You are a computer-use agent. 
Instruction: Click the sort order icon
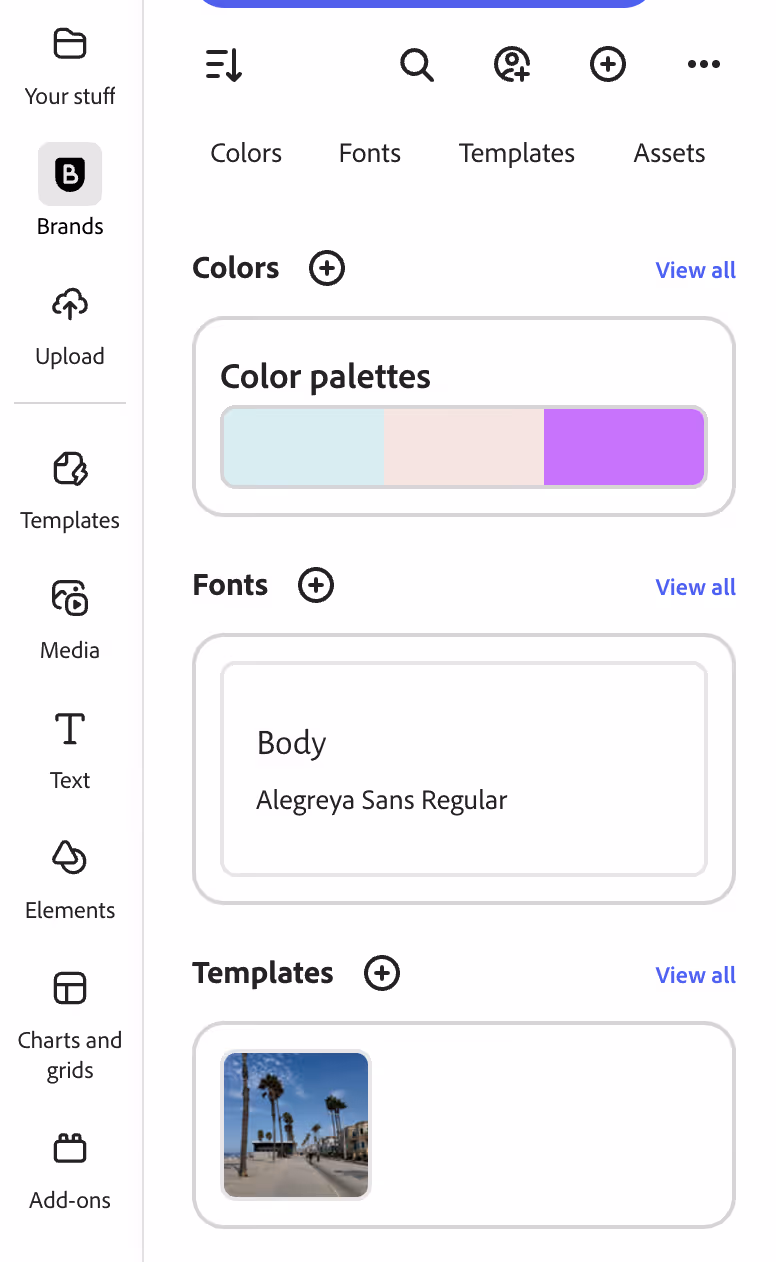[x=224, y=65]
